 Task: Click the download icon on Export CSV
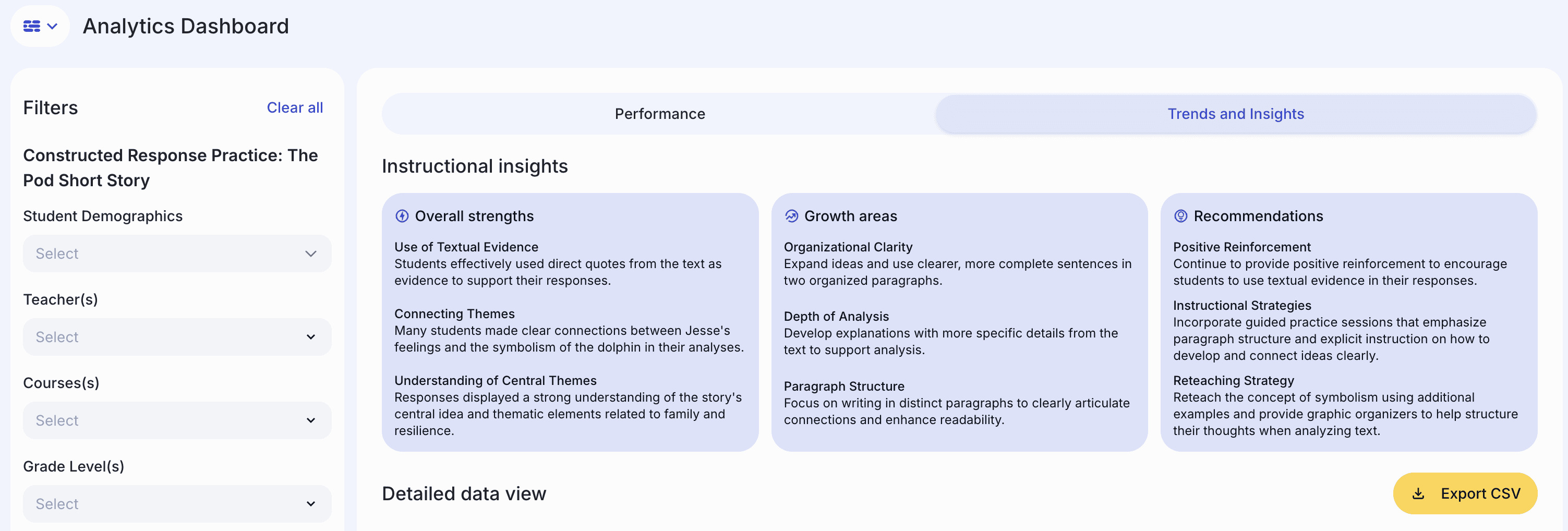1418,493
